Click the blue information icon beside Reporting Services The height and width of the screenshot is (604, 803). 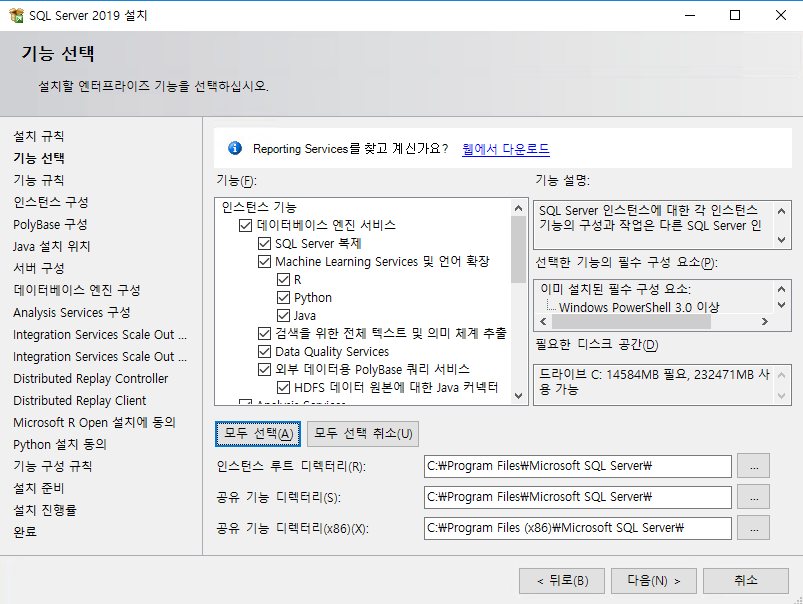[x=235, y=148]
